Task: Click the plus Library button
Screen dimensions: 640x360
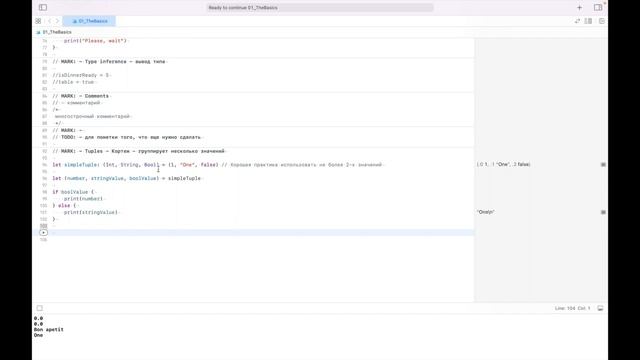Action: click(579, 7)
